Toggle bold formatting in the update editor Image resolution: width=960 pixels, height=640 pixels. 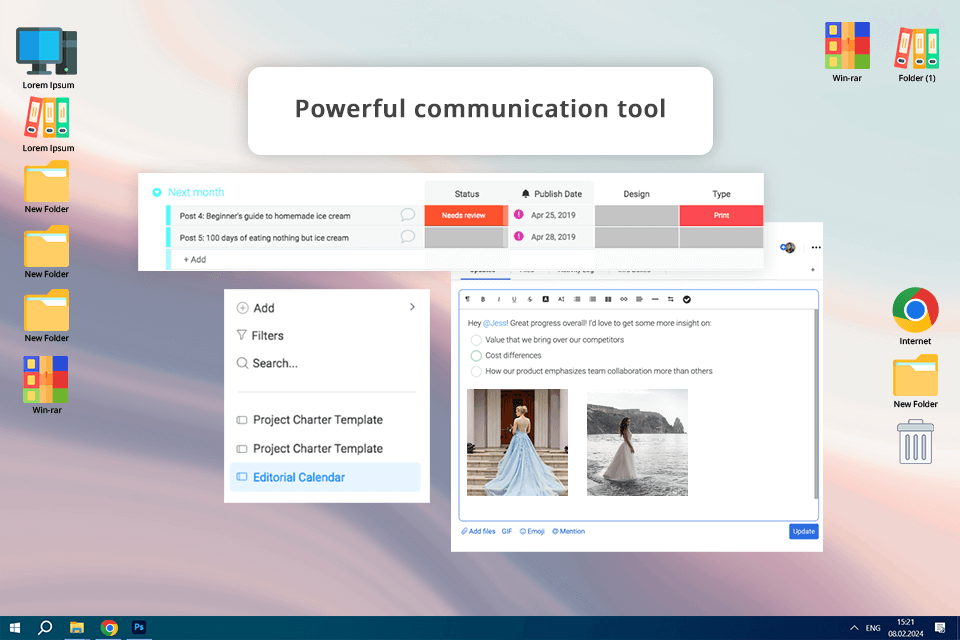pyautogui.click(x=483, y=299)
